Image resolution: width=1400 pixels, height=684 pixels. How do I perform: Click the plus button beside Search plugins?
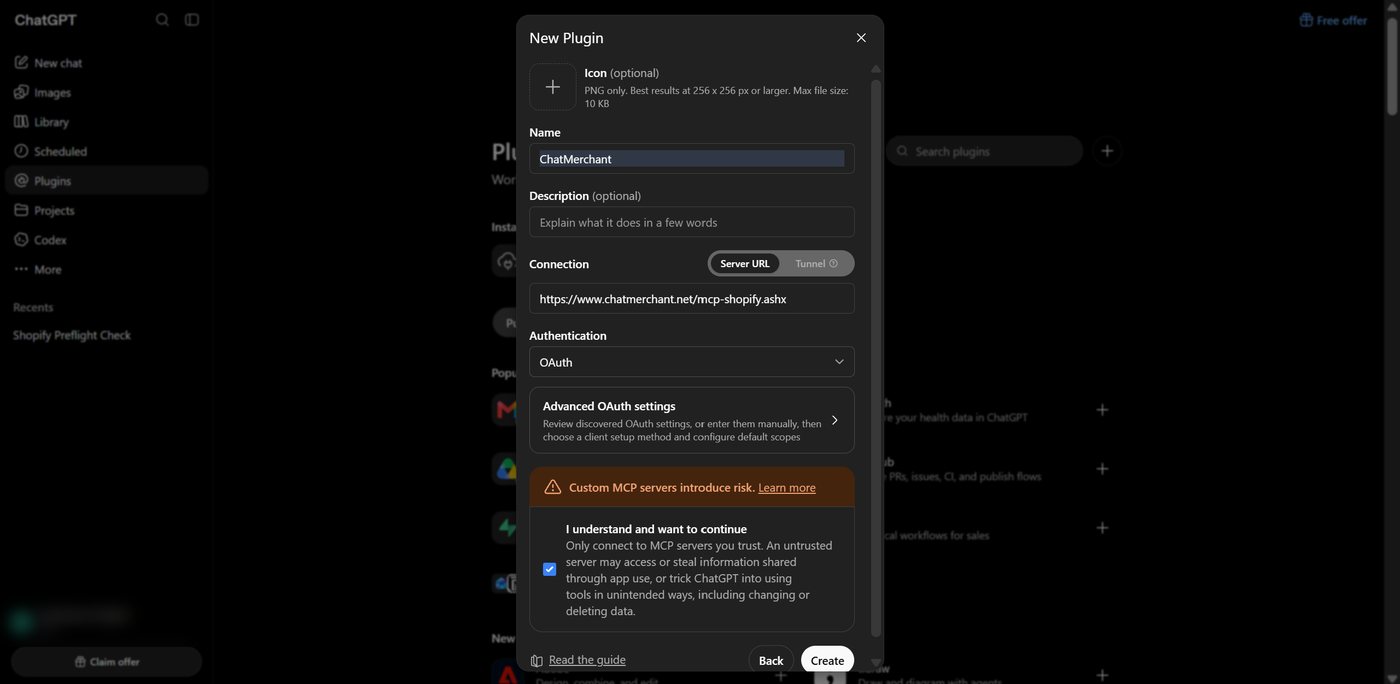[1107, 151]
